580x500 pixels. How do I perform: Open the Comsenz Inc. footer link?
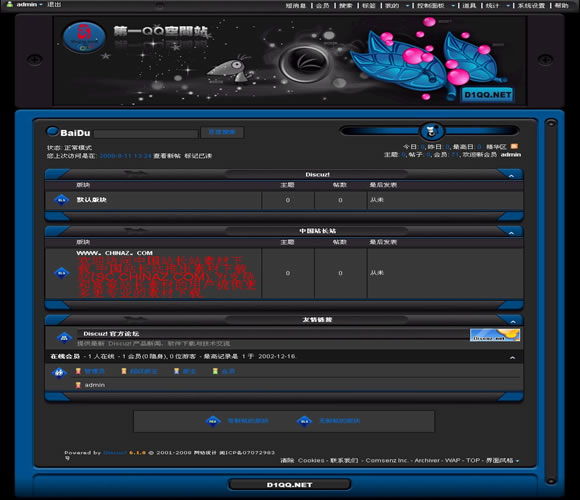point(387,460)
